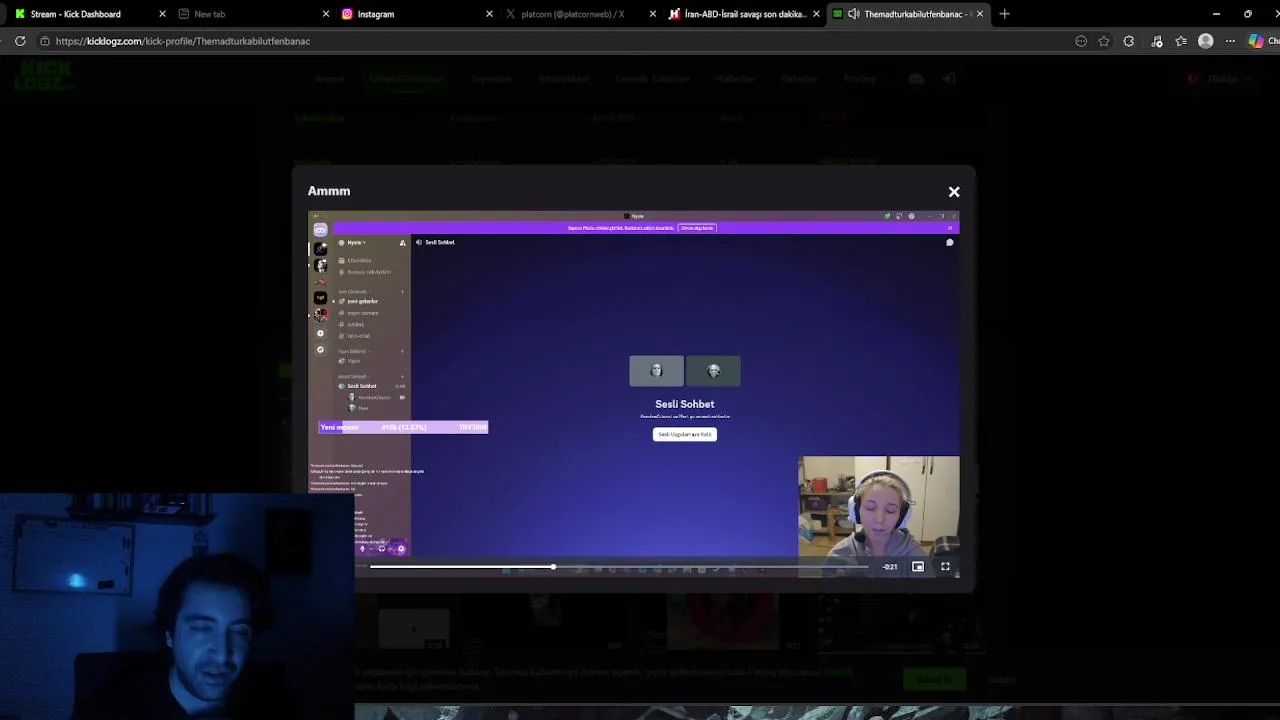Close the platcorn X tab
Screen dimensions: 1280x720
point(652,14)
